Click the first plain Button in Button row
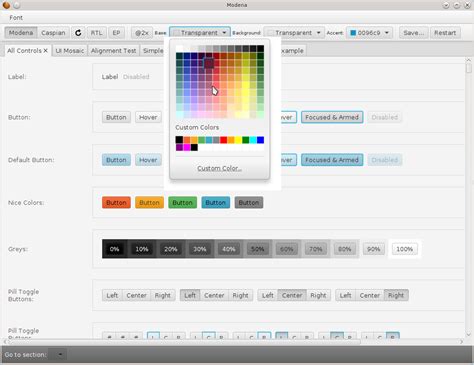 116,117
